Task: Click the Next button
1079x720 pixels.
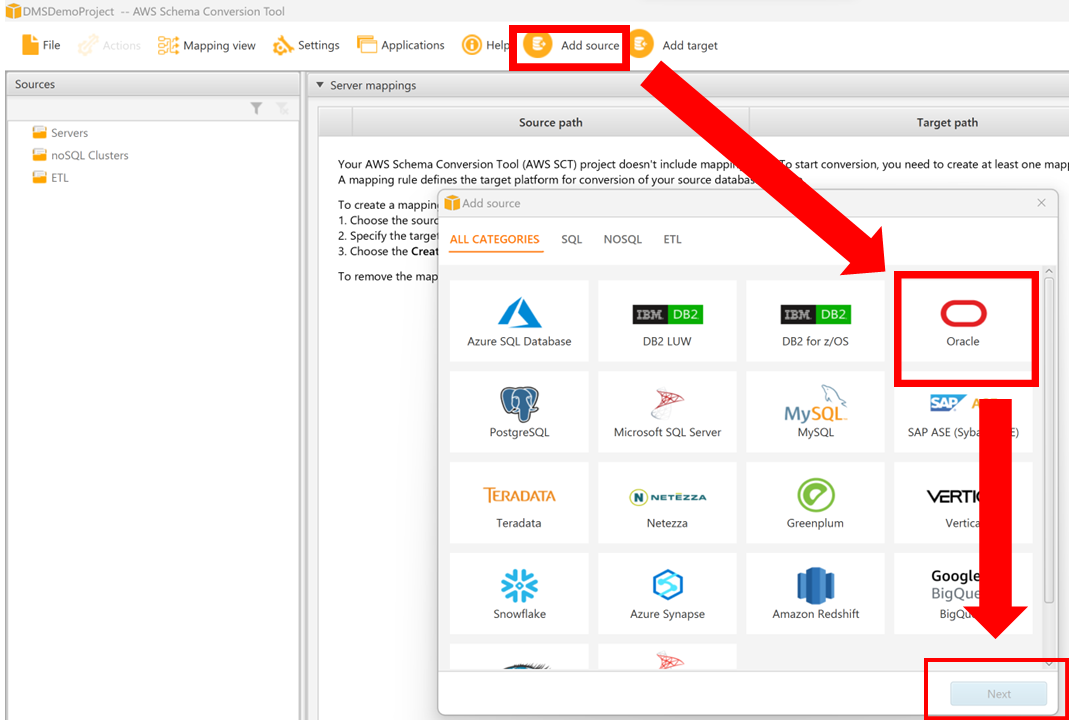Action: tap(998, 694)
